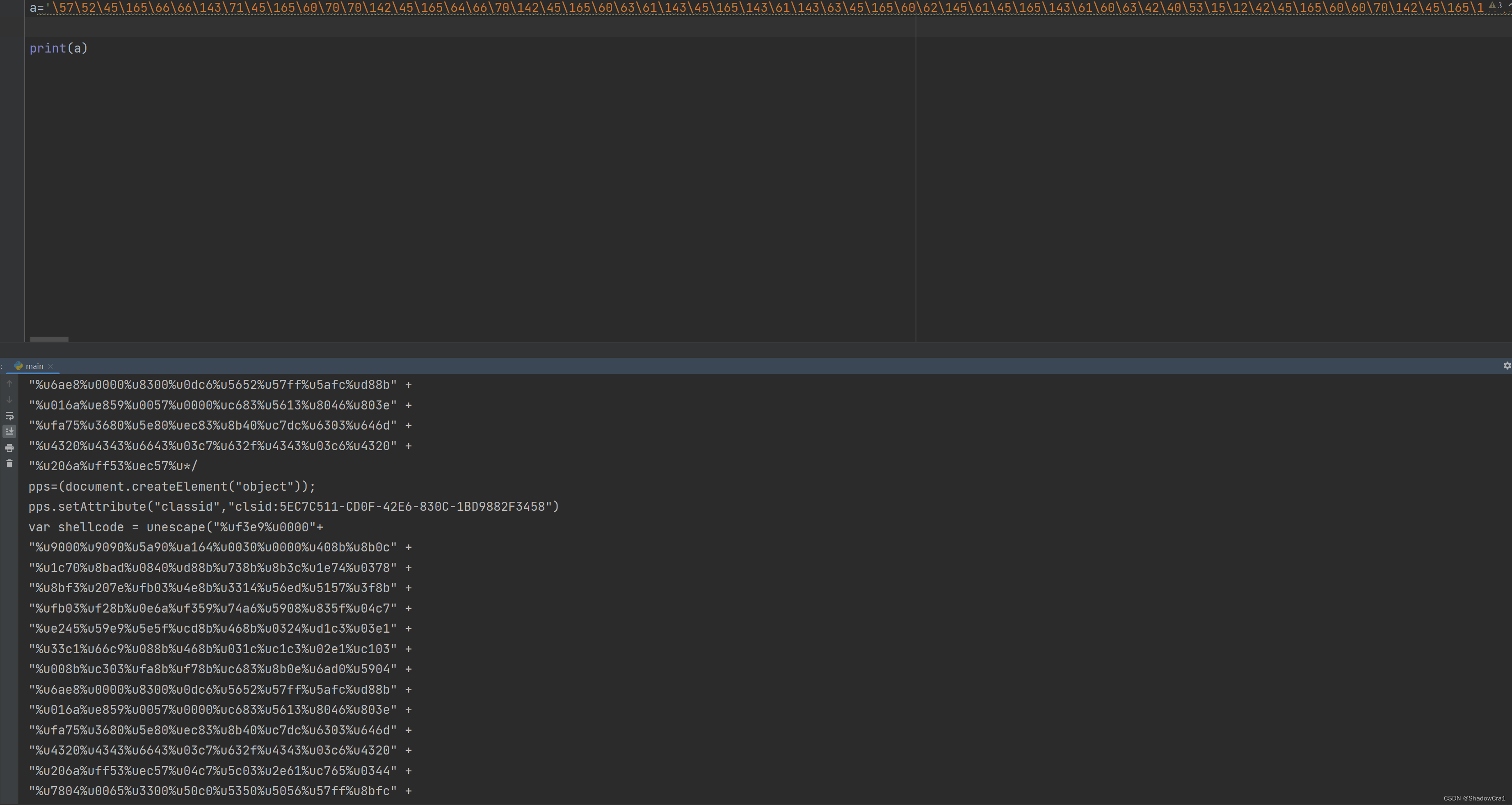Open the 3 warnings inspection indicator
This screenshot has width=1512, height=805.
point(1496,5)
